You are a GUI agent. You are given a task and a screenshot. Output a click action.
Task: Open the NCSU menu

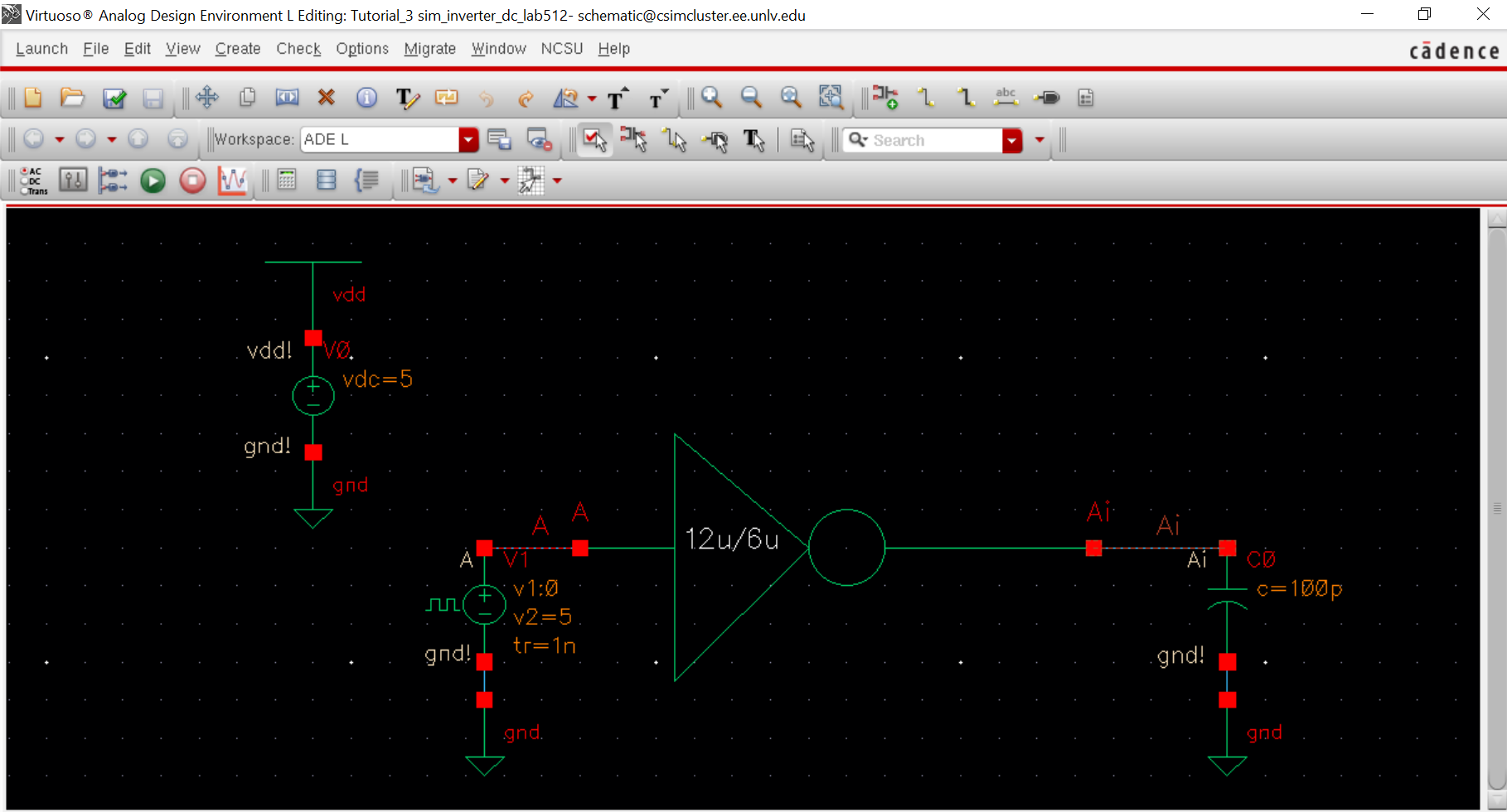(561, 49)
